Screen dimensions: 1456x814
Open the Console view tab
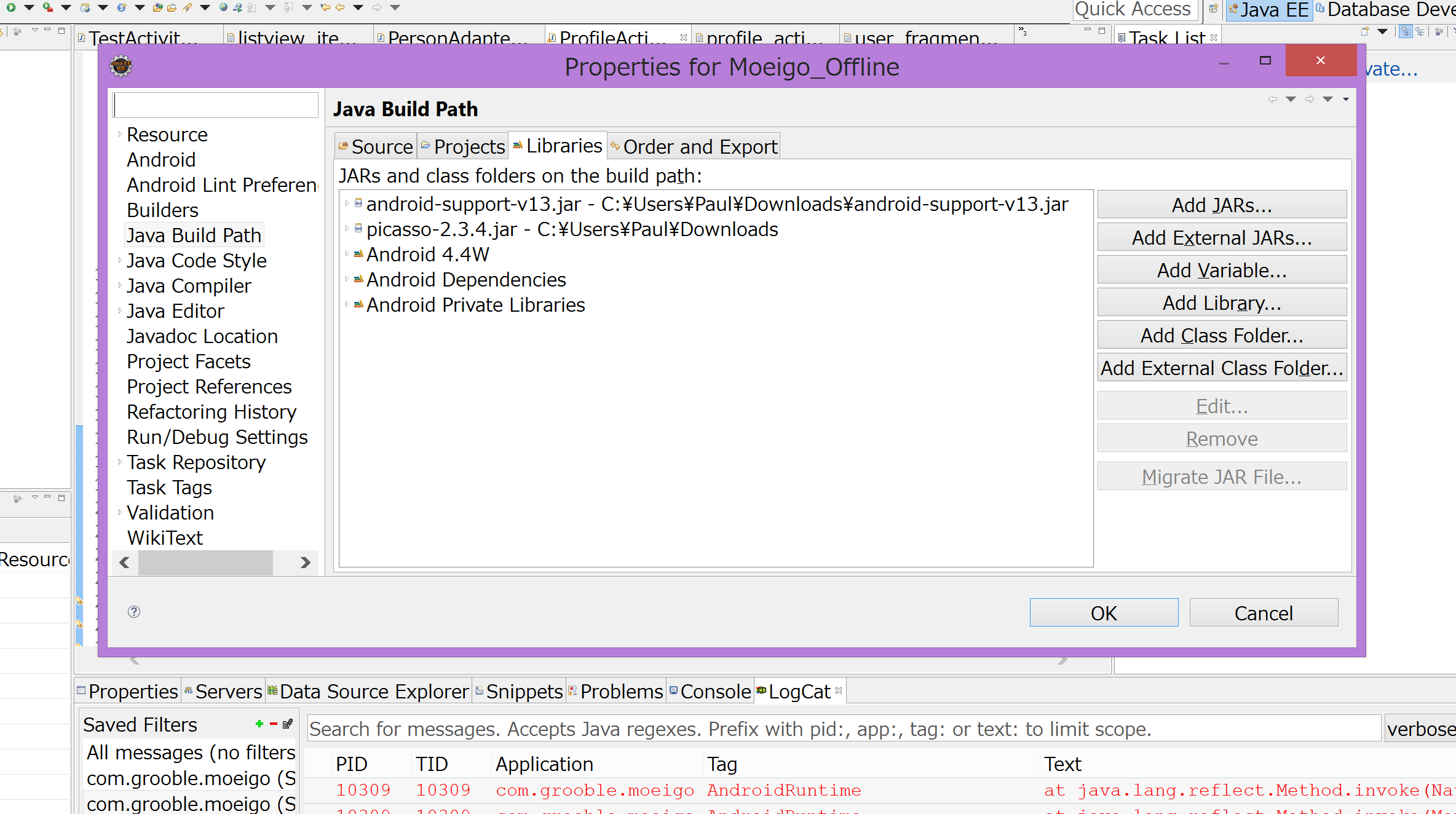pyautogui.click(x=710, y=691)
